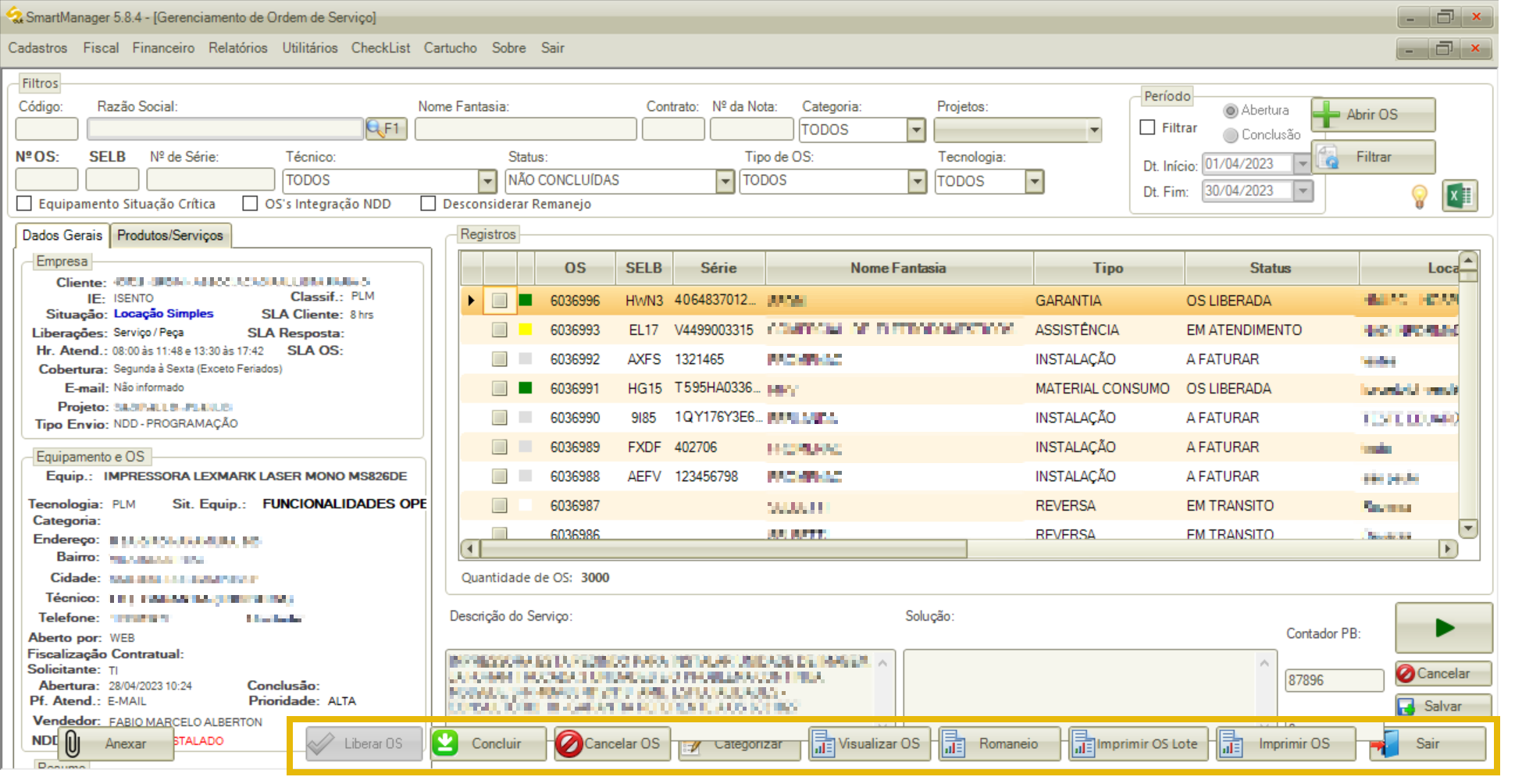Click the Filtrar button with document icon
Viewport: 1515px width, 784px height.
click(1373, 157)
